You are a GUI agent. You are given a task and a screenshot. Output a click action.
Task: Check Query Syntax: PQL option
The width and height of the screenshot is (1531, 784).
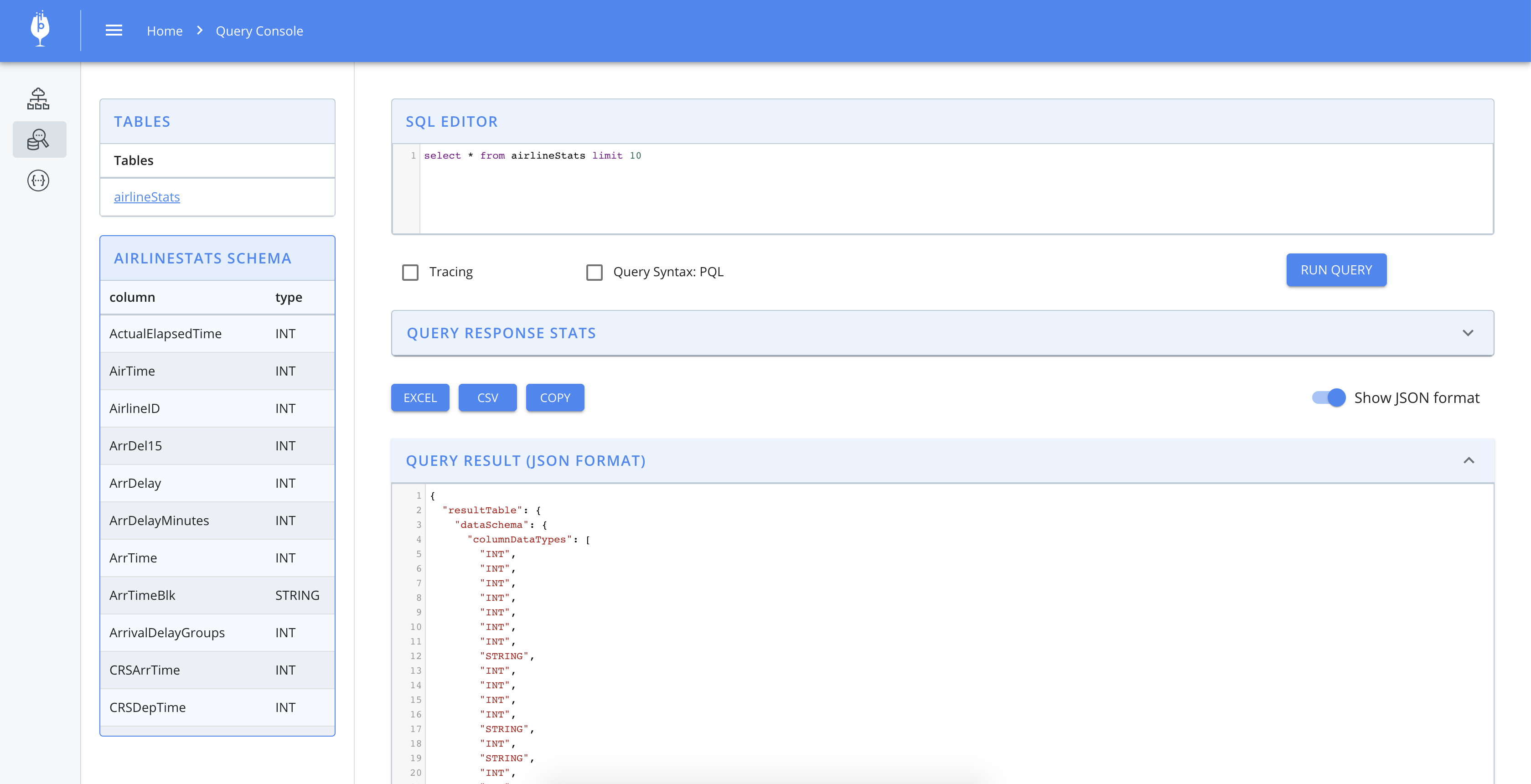pos(595,272)
